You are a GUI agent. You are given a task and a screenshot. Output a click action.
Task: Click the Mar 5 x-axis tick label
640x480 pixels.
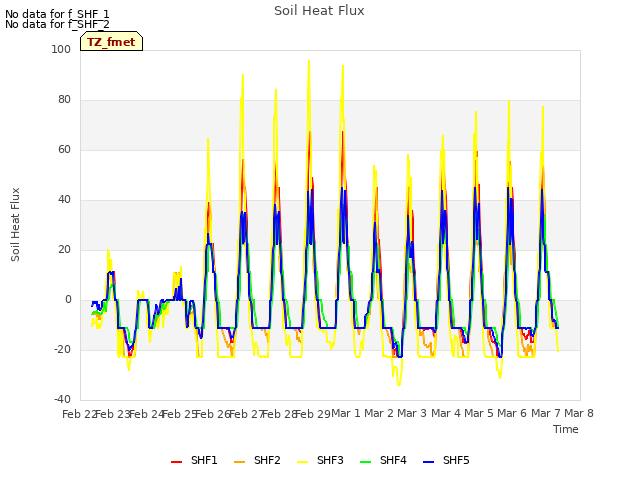[479, 413]
